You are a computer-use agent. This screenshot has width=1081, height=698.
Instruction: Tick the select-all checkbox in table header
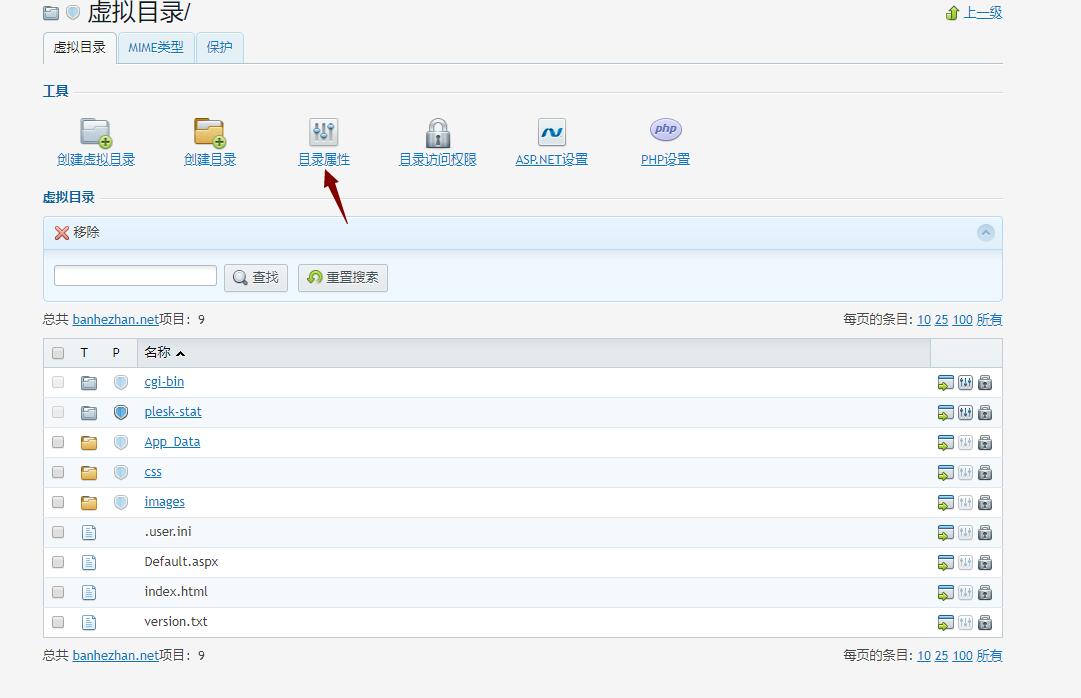pyautogui.click(x=58, y=353)
